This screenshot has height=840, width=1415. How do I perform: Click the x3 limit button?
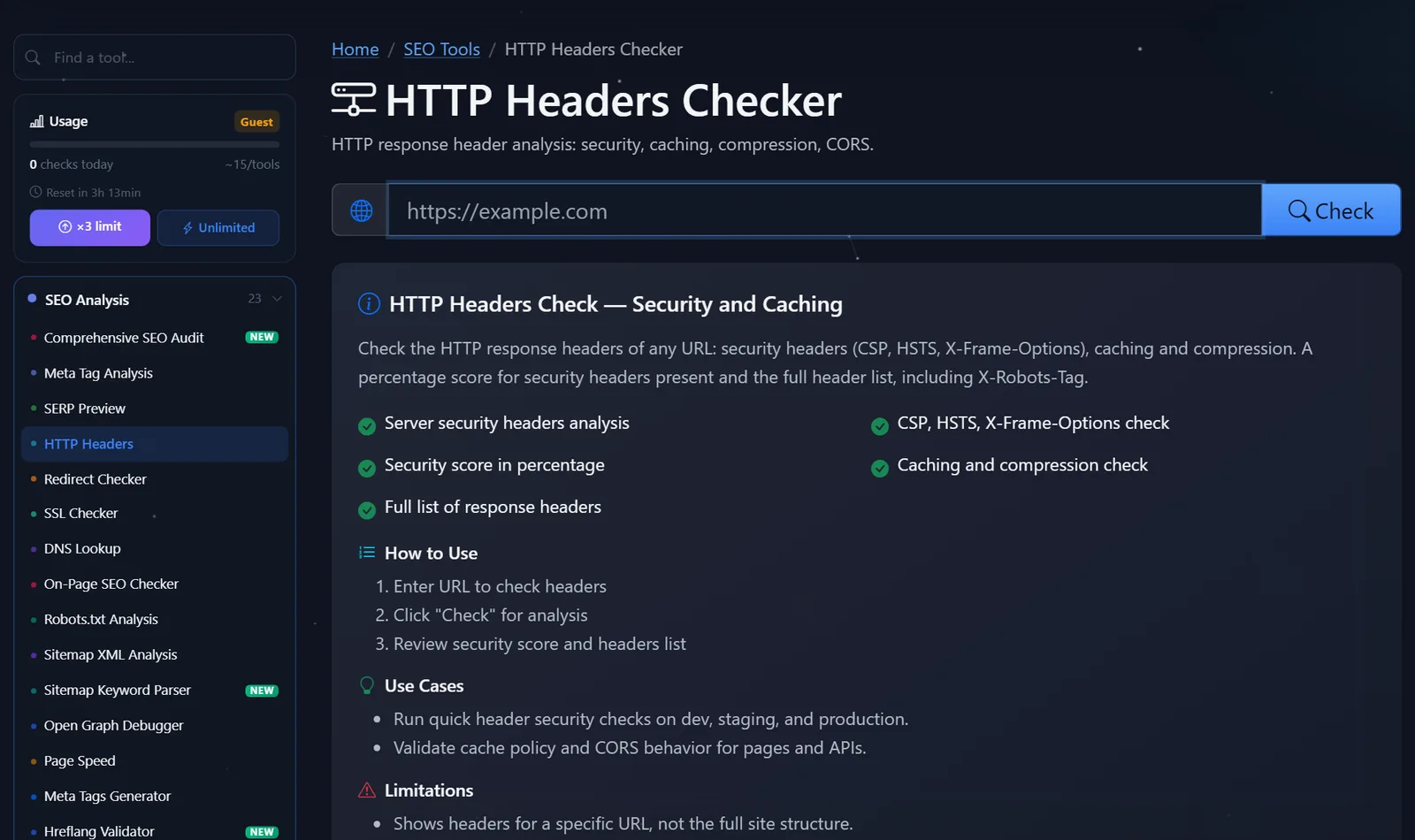[x=90, y=227]
